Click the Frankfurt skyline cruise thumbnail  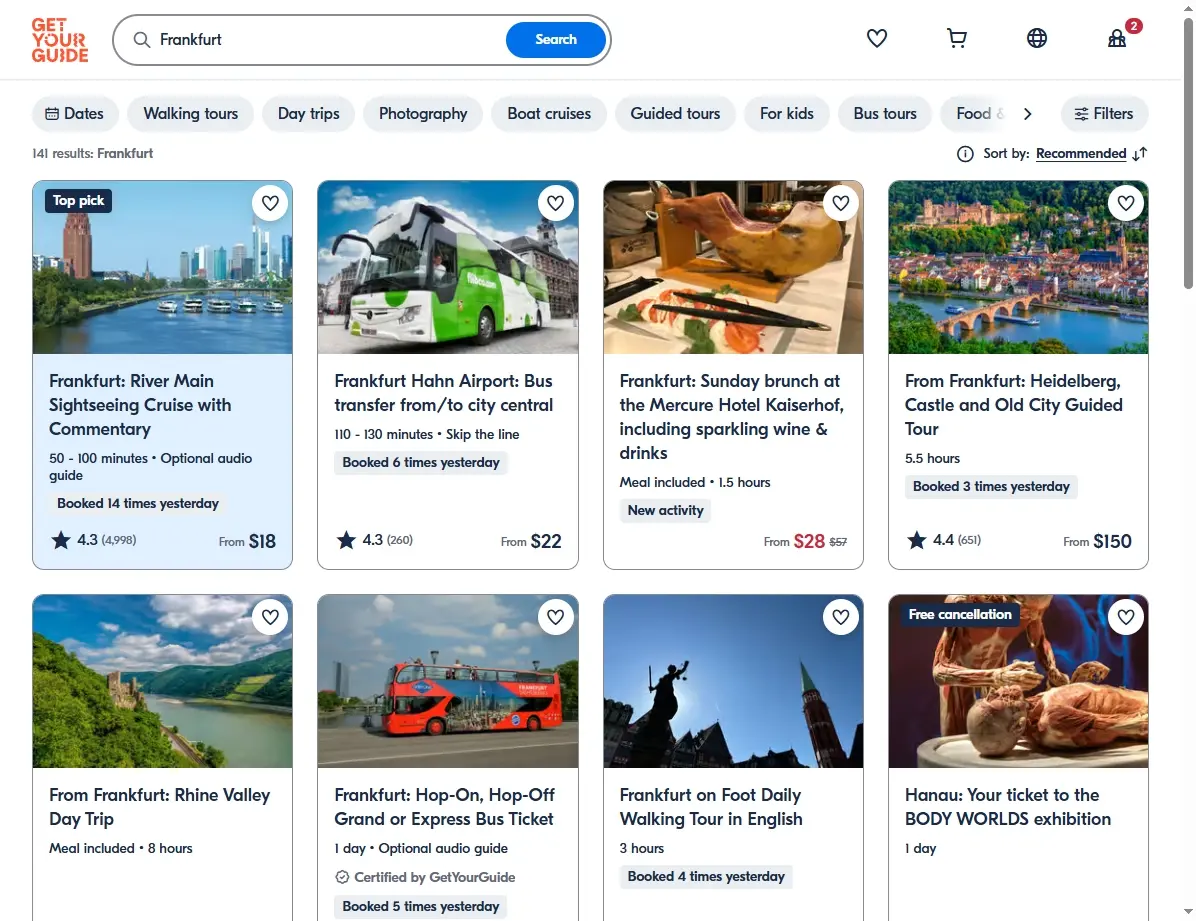[x=162, y=267]
